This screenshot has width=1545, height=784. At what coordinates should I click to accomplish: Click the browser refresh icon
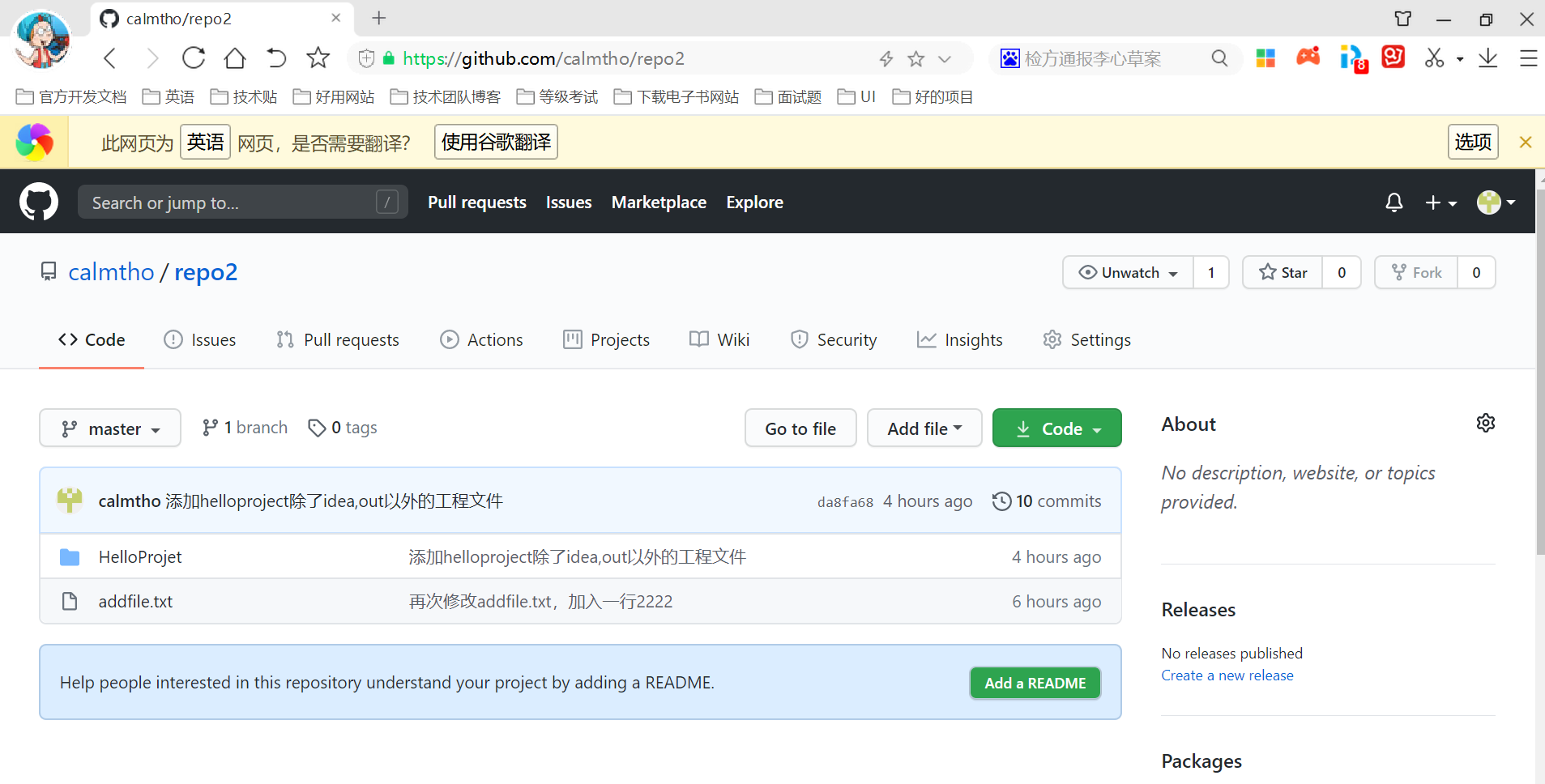pyautogui.click(x=193, y=58)
